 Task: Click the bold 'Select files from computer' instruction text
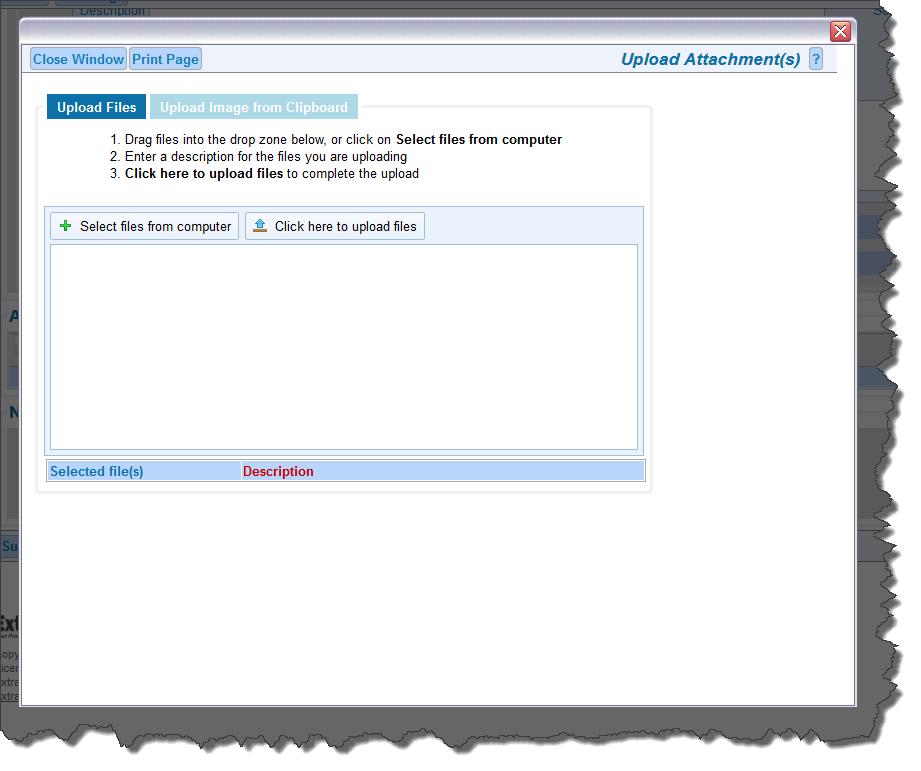pos(479,140)
